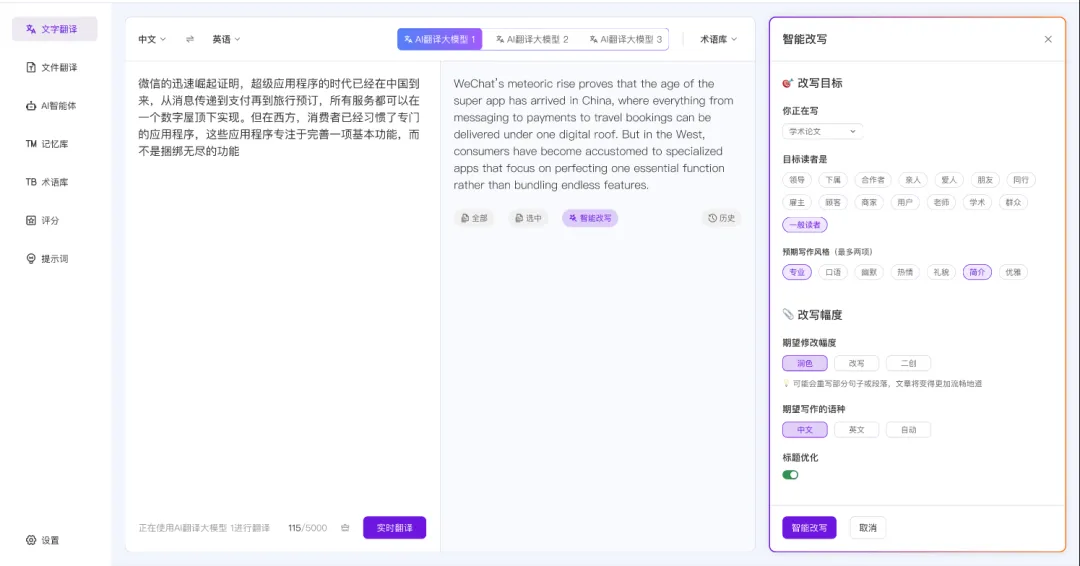Choose the 优雅 writing style
The height and width of the screenshot is (566, 1080).
point(1013,272)
